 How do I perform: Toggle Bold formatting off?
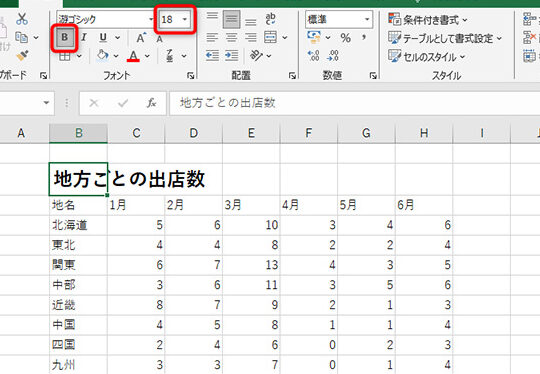64,38
